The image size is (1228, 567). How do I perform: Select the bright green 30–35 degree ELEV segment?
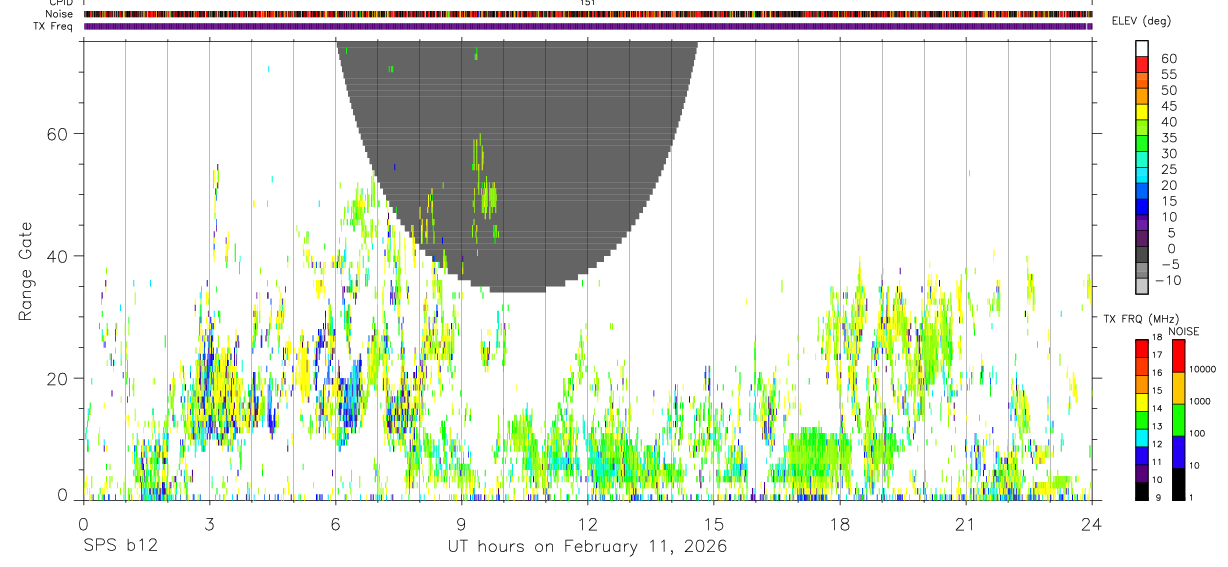[1142, 143]
